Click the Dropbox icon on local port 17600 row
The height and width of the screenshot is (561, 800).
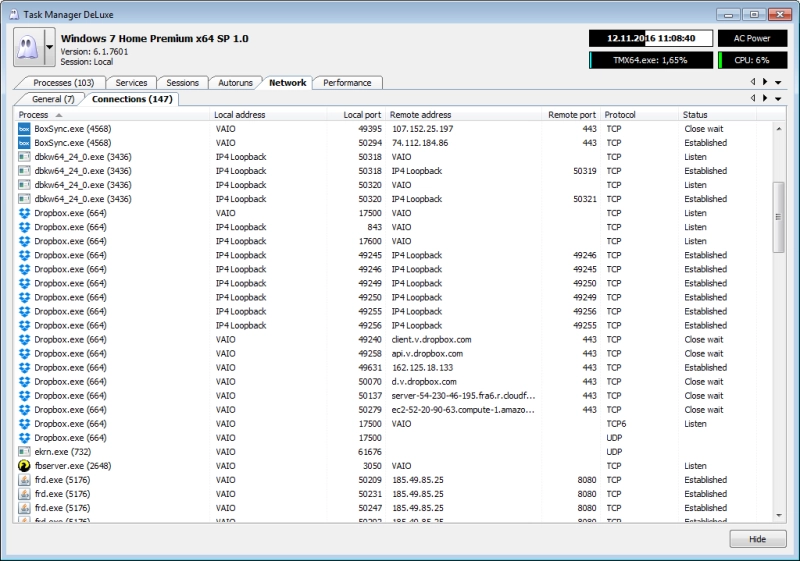[24, 241]
